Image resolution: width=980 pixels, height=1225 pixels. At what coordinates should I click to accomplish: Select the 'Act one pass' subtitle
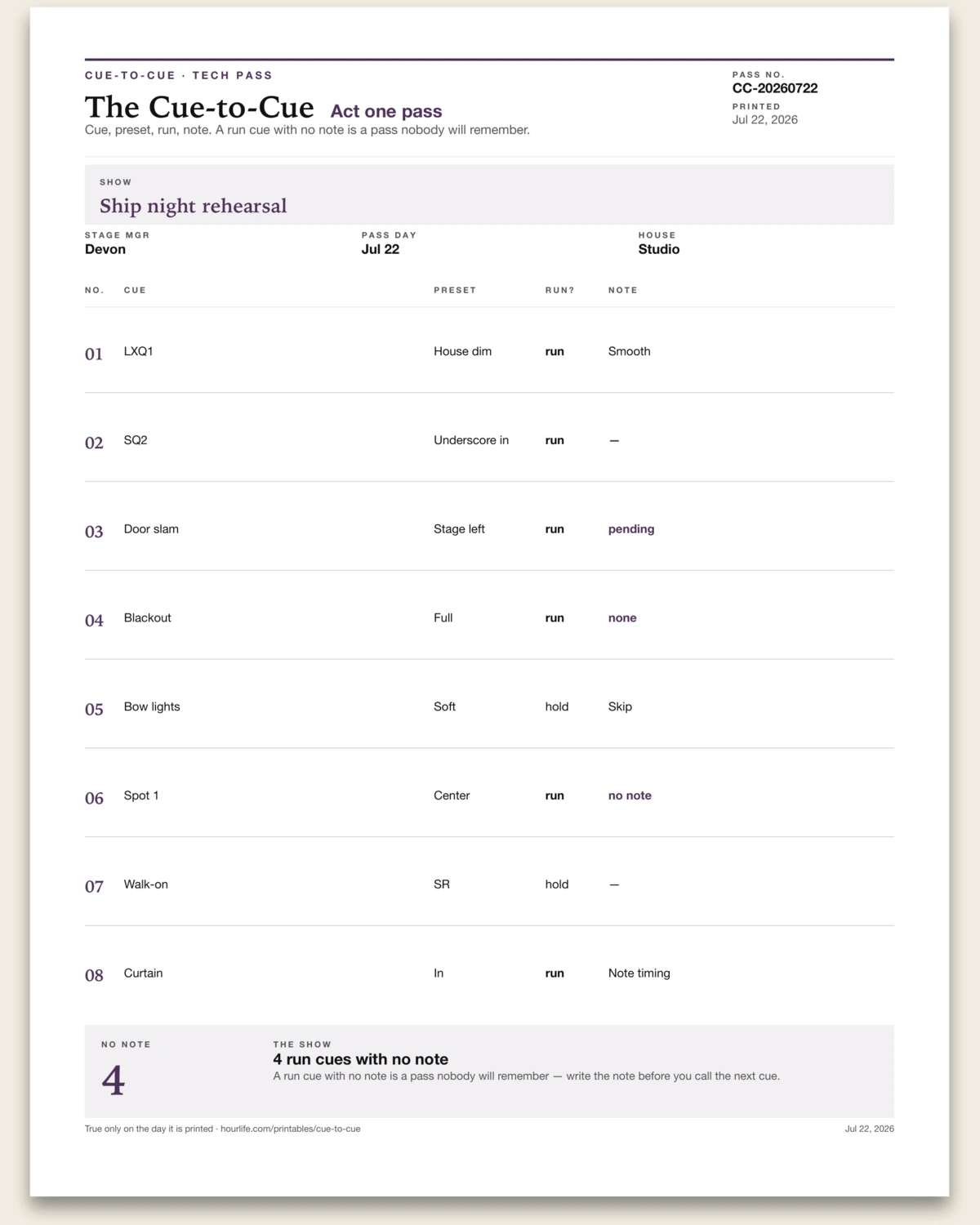[x=386, y=111]
